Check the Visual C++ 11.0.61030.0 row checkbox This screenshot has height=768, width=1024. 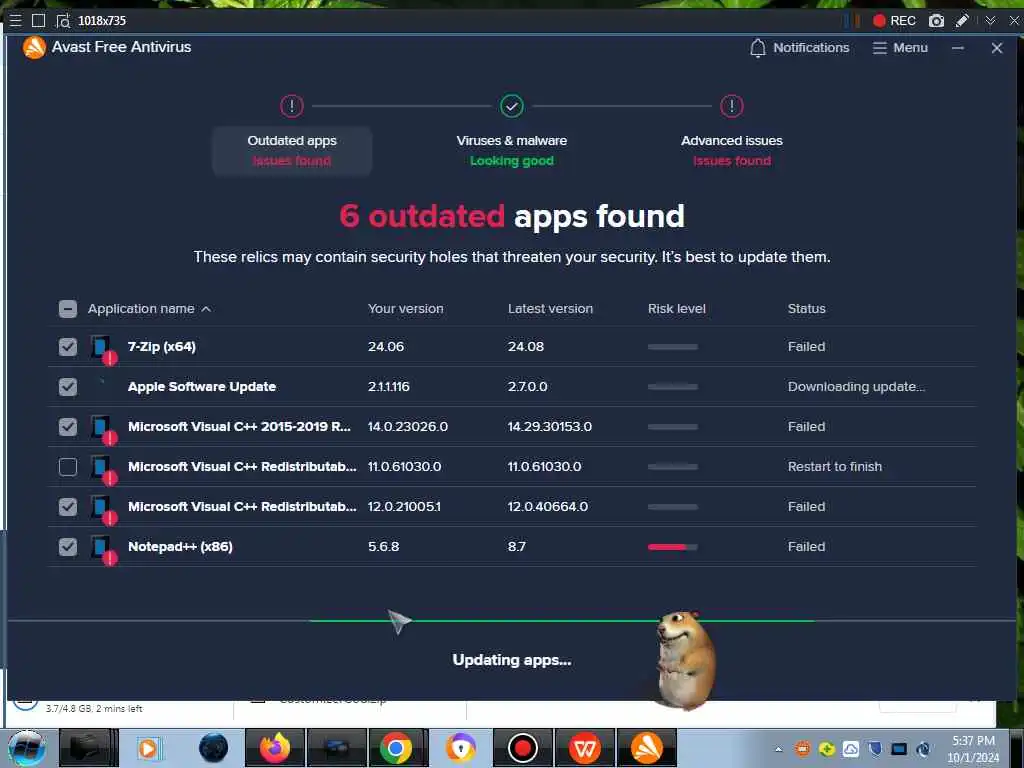tap(68, 467)
